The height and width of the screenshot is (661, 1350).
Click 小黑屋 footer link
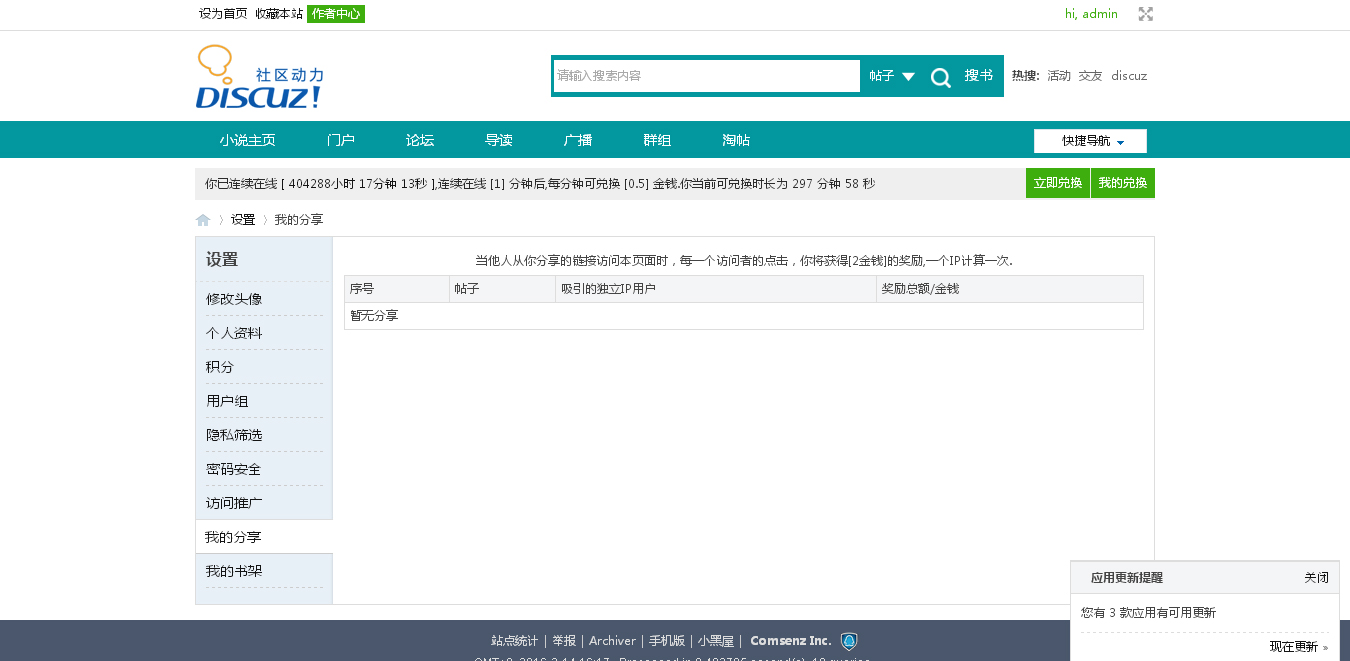point(716,641)
